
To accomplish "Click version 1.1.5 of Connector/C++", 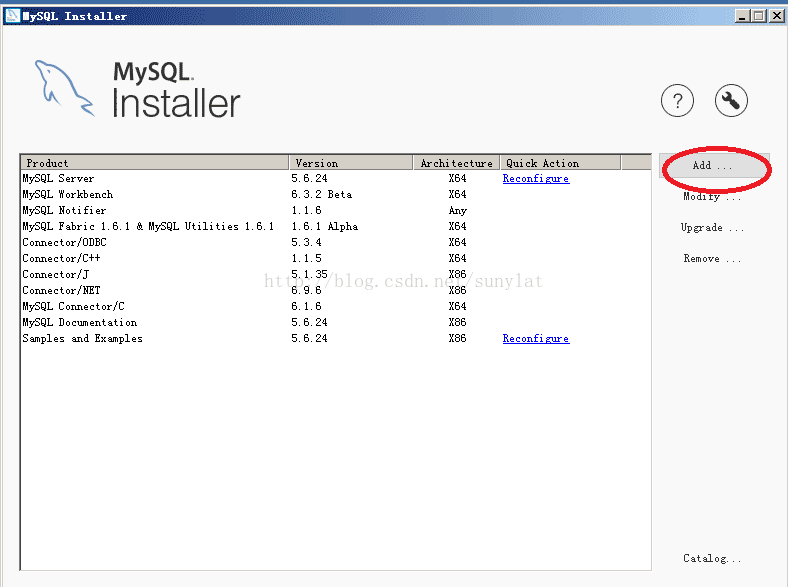I will 306,258.
